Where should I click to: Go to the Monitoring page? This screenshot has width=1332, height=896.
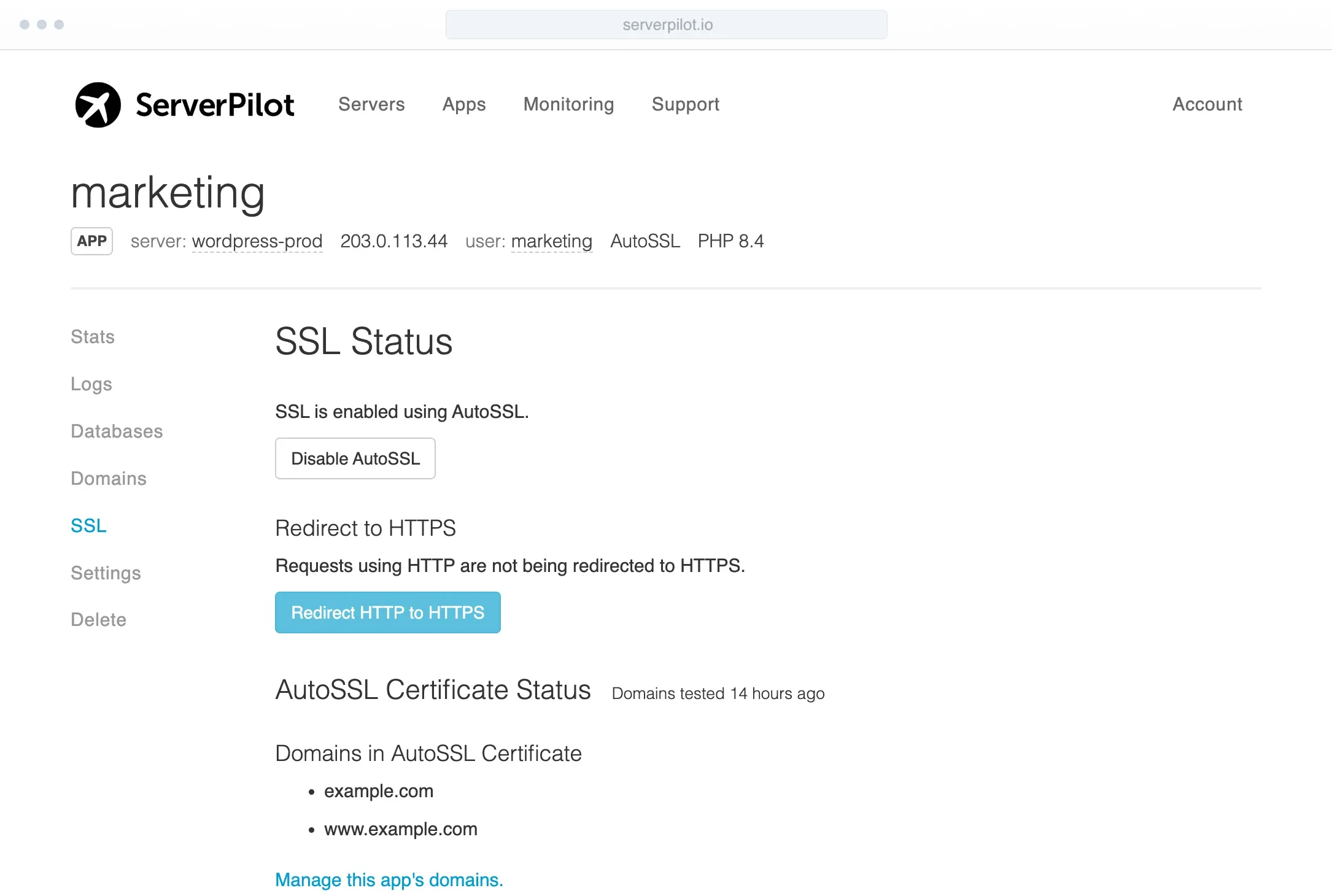click(x=568, y=104)
